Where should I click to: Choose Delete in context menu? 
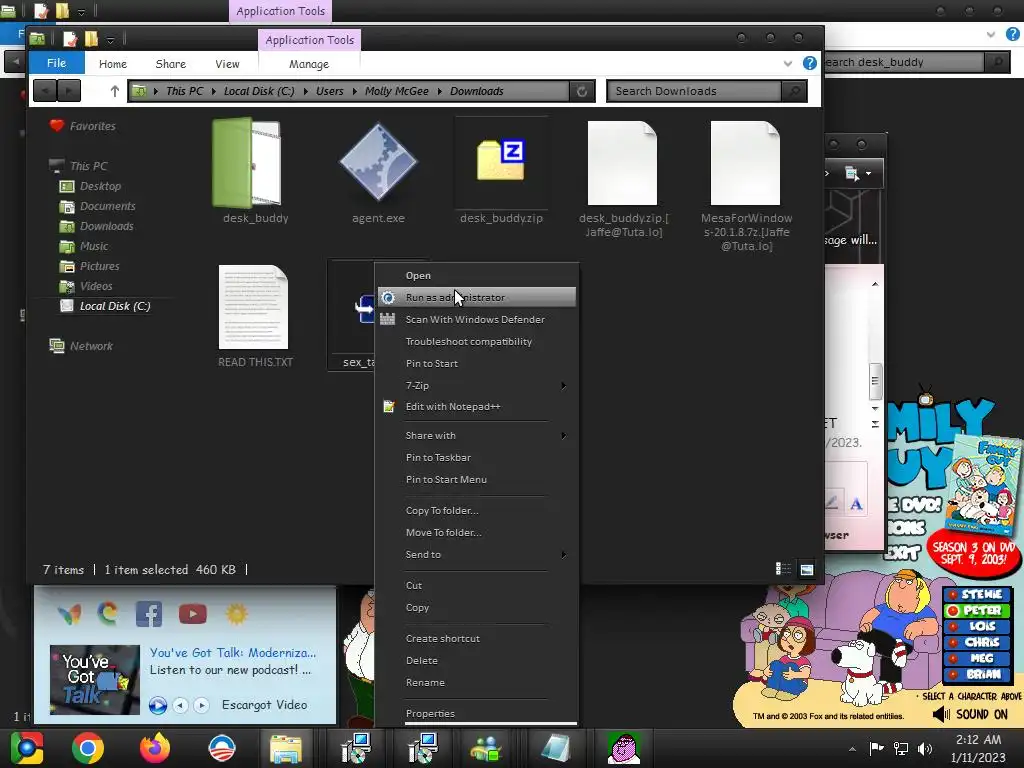pyautogui.click(x=477, y=660)
